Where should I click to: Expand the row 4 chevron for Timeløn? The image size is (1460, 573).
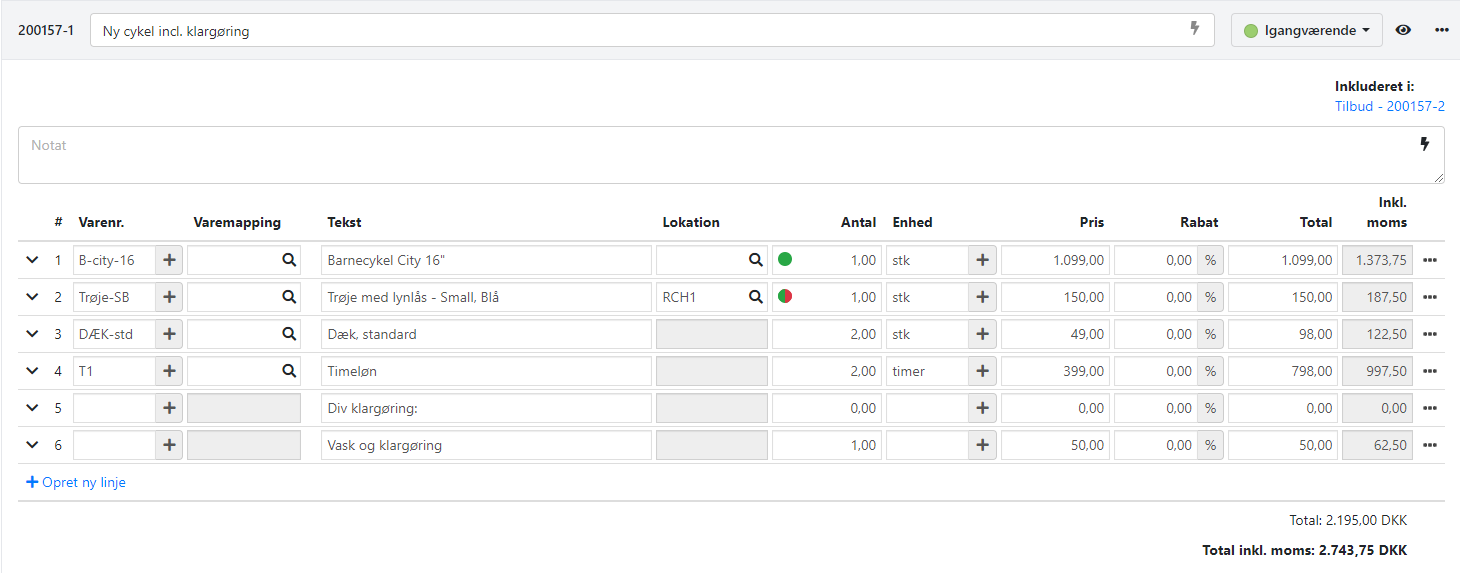pyautogui.click(x=32, y=371)
